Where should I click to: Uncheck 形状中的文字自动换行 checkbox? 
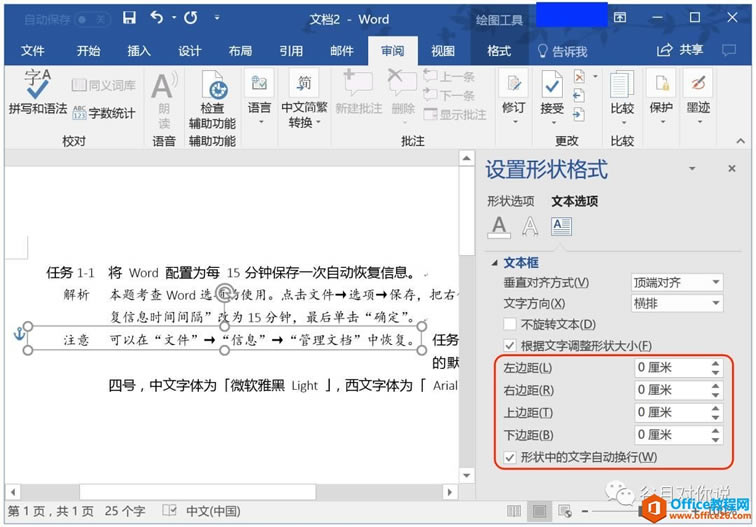click(509, 457)
